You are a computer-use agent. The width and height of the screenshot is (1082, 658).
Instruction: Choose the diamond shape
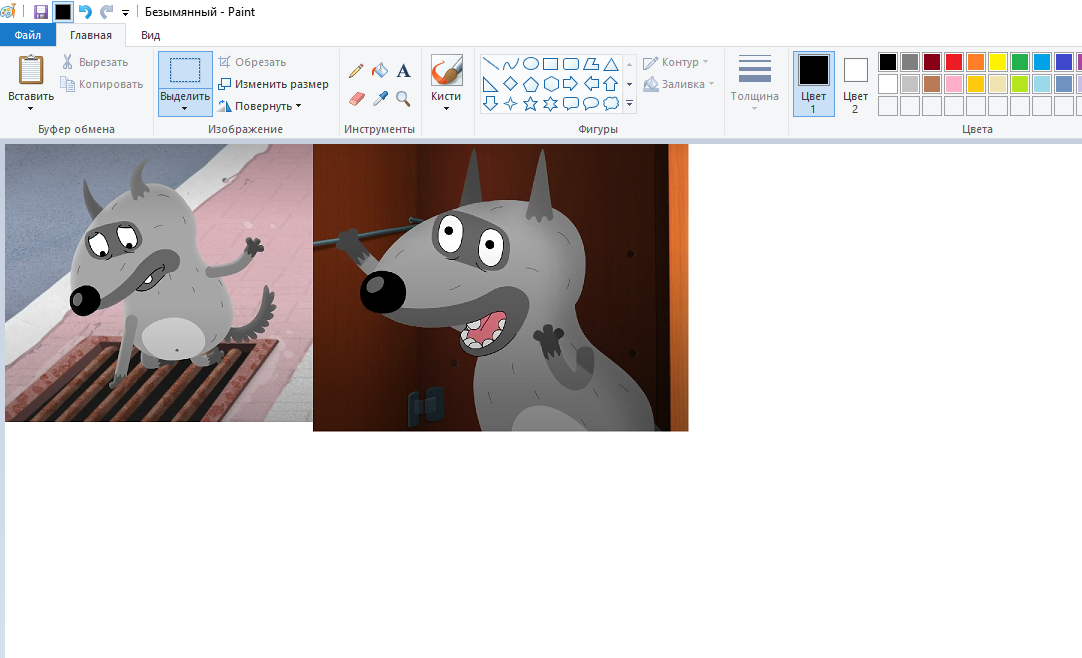pos(511,84)
